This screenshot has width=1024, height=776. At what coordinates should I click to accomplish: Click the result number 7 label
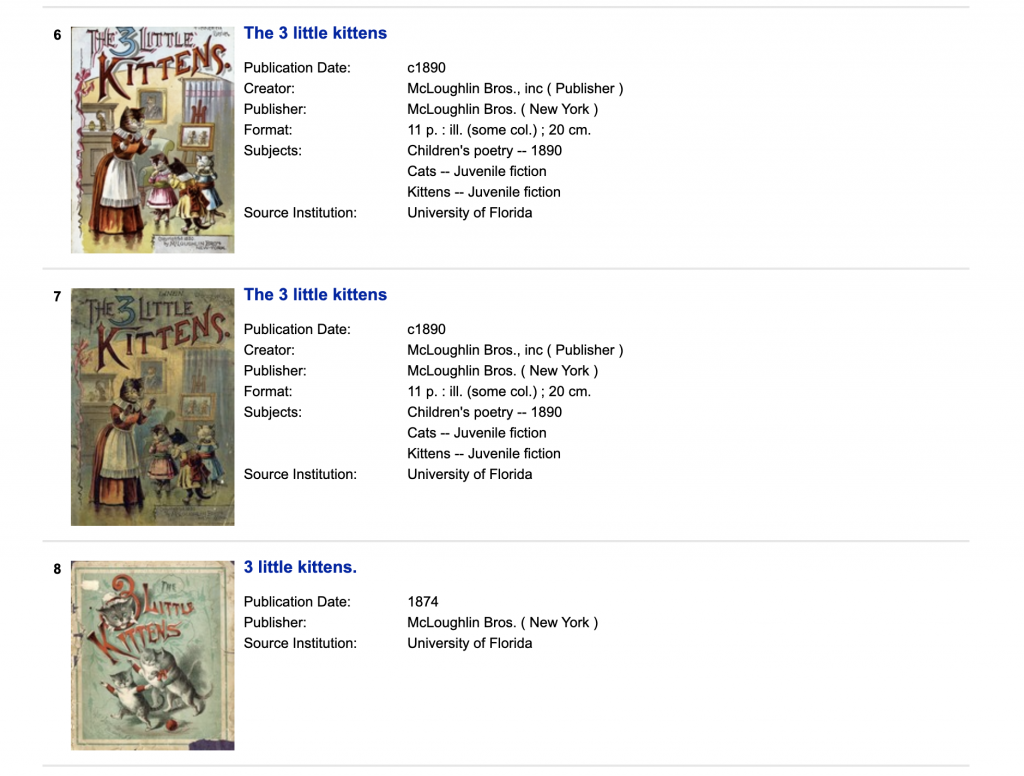(x=57, y=296)
